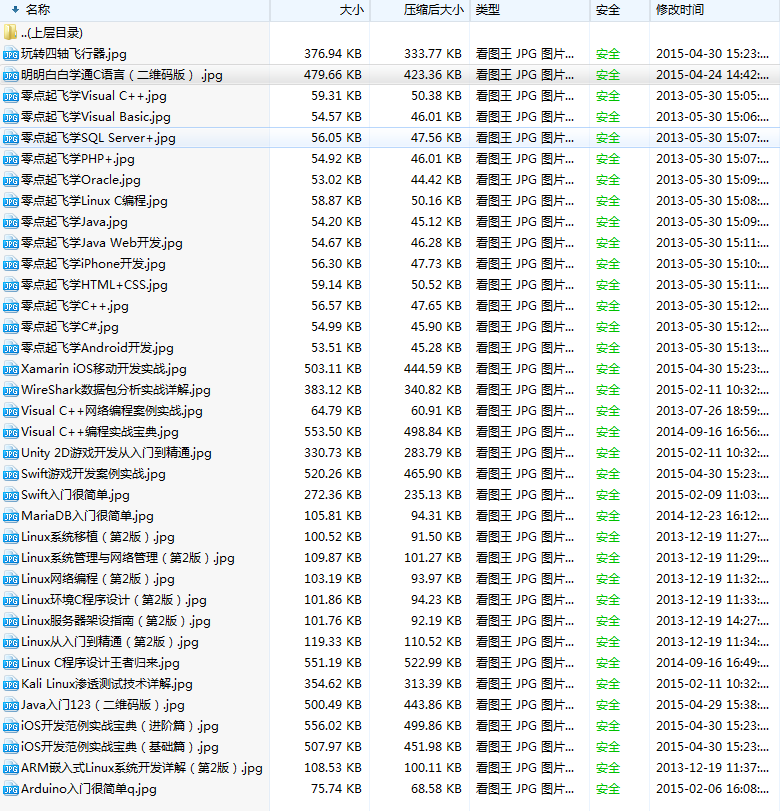Screen dimensions: 780x811
Task: Click JPG icon of Swift入门很简单.jpg
Action: point(11,495)
